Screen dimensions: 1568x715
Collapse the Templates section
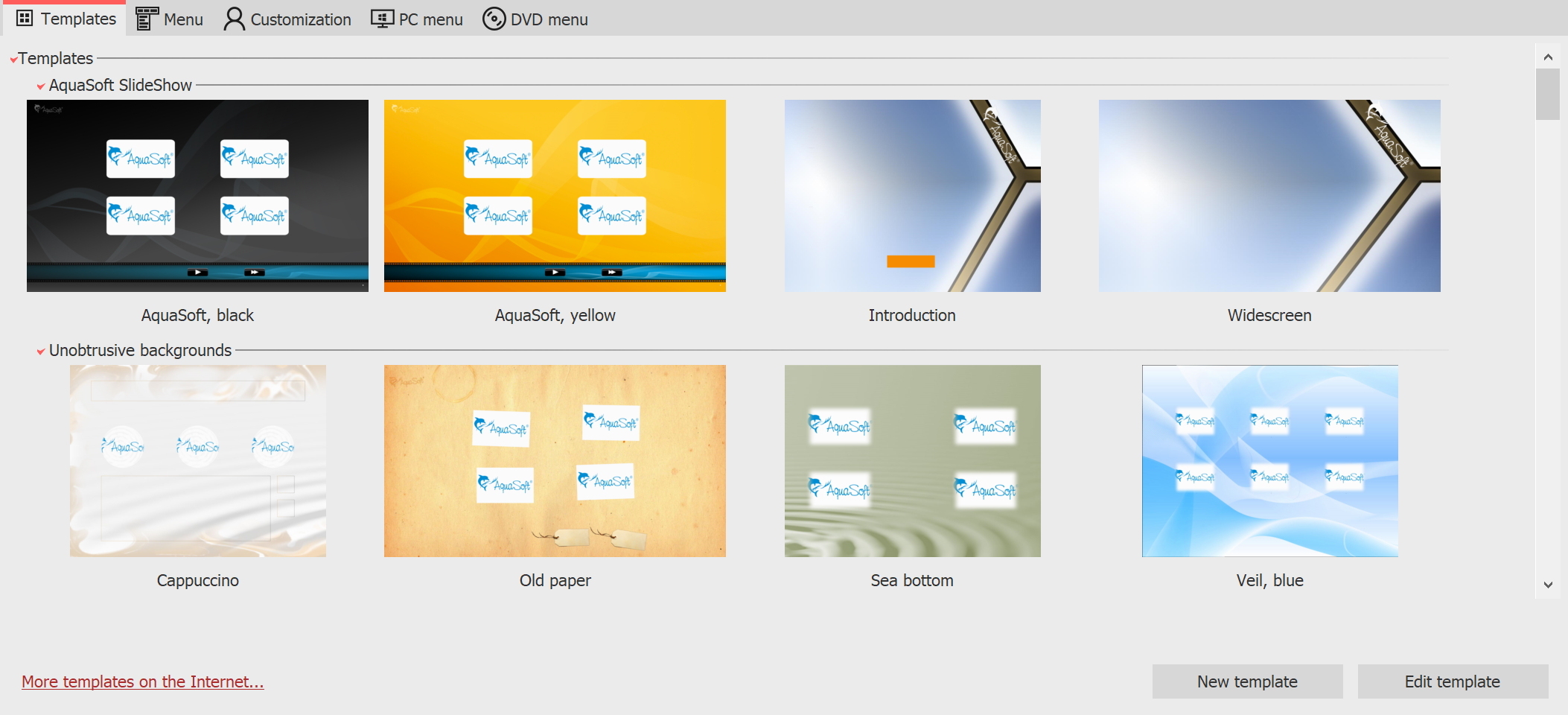[13, 58]
